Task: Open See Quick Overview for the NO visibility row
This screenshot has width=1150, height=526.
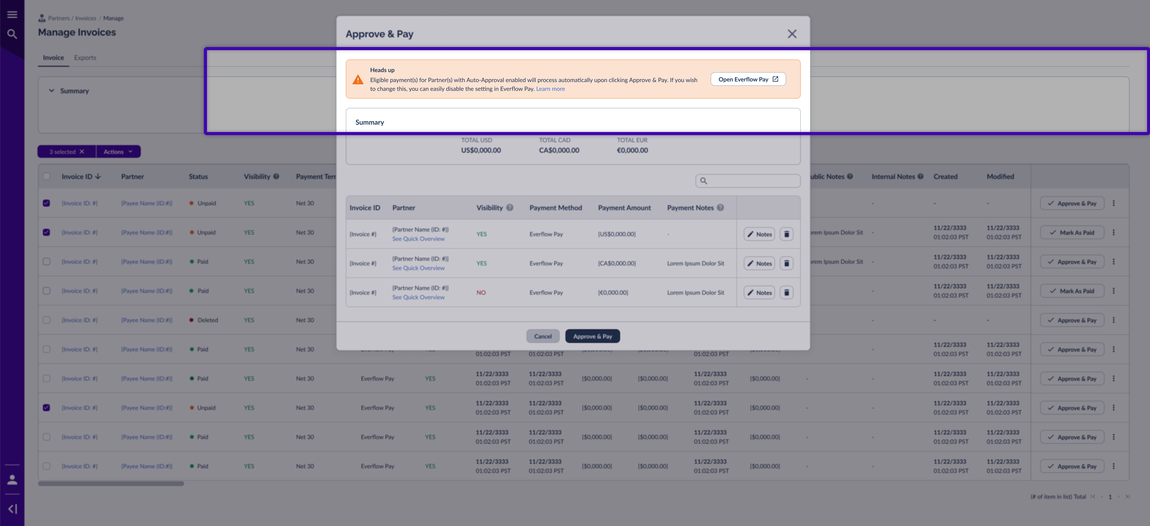Action: pyautogui.click(x=418, y=297)
